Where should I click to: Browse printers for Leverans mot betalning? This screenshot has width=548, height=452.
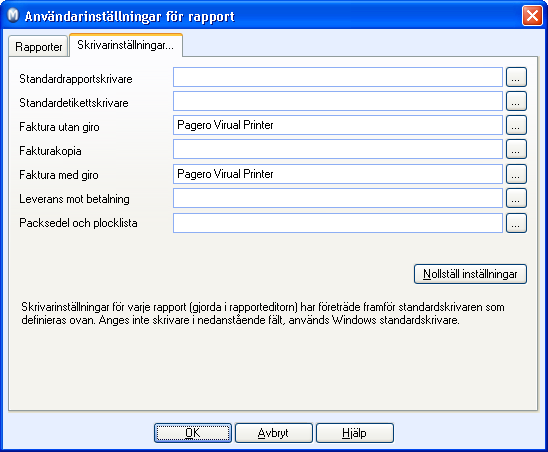point(516,198)
